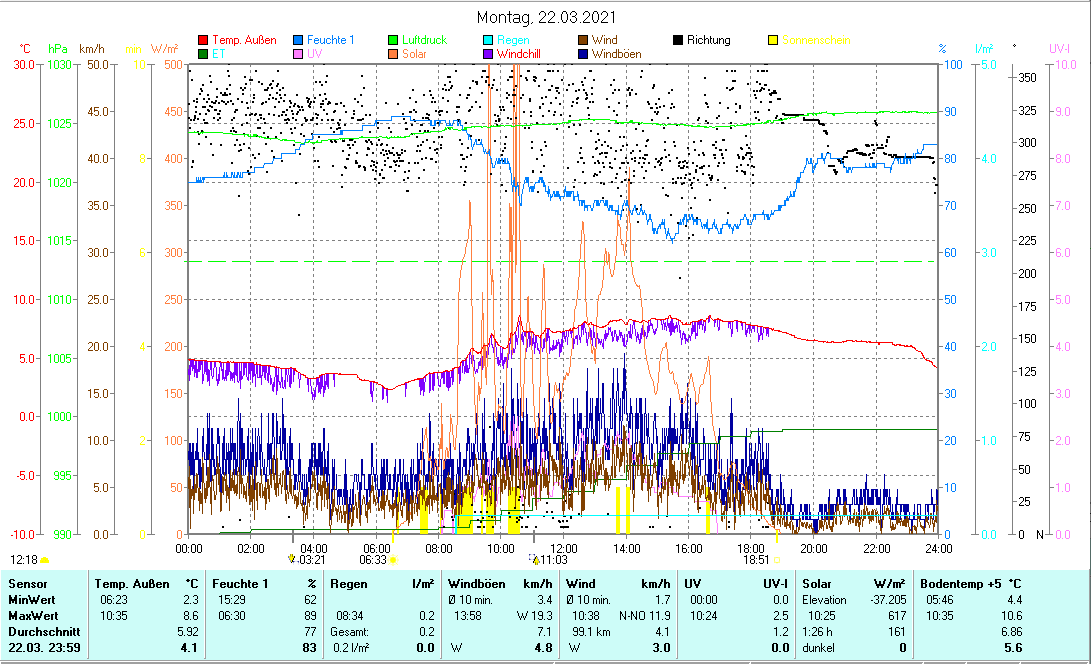Click the brown Wind legend square
This screenshot has width=1091, height=664.
pyautogui.click(x=583, y=40)
